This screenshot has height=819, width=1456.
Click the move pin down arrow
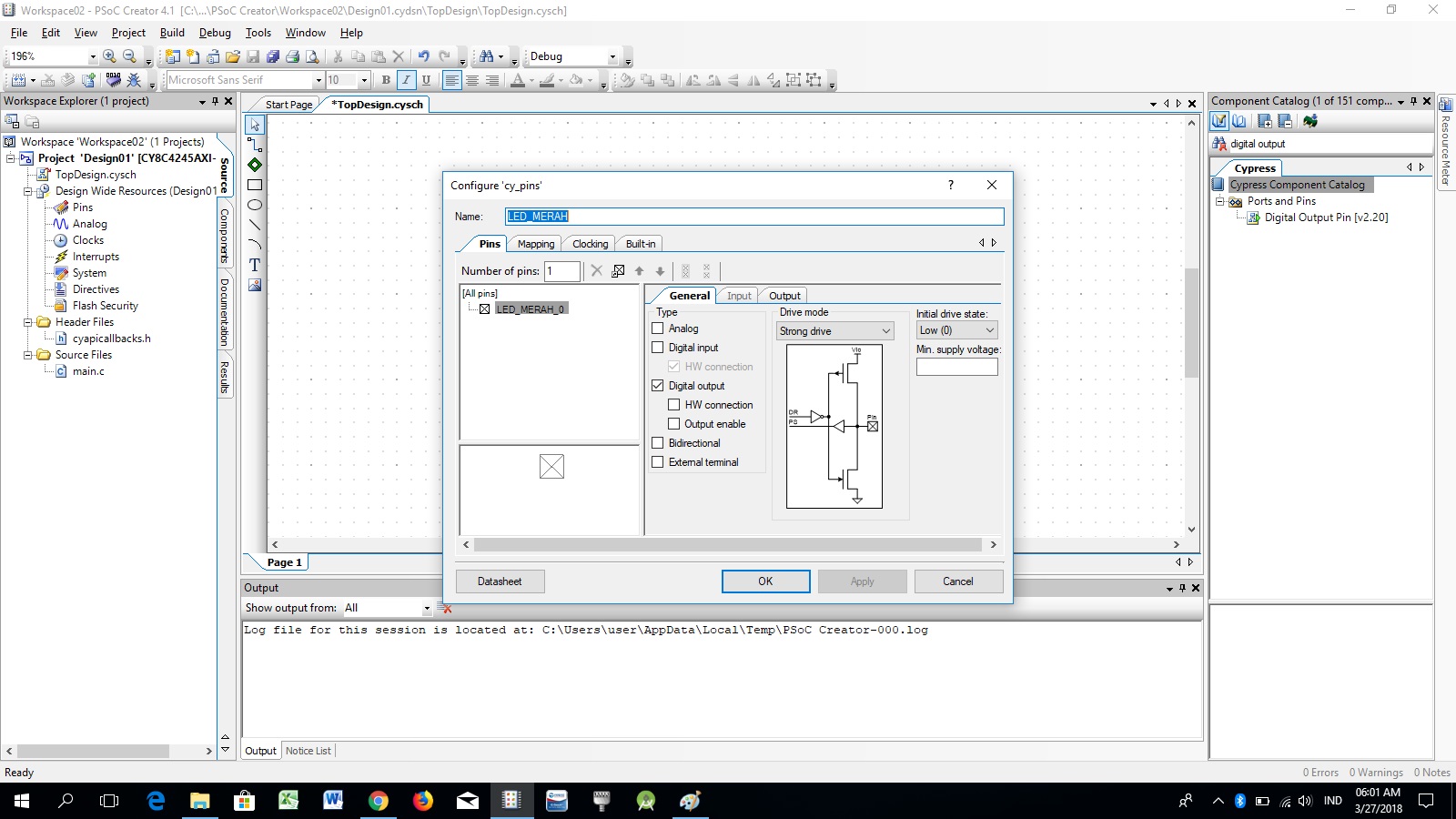tap(660, 271)
